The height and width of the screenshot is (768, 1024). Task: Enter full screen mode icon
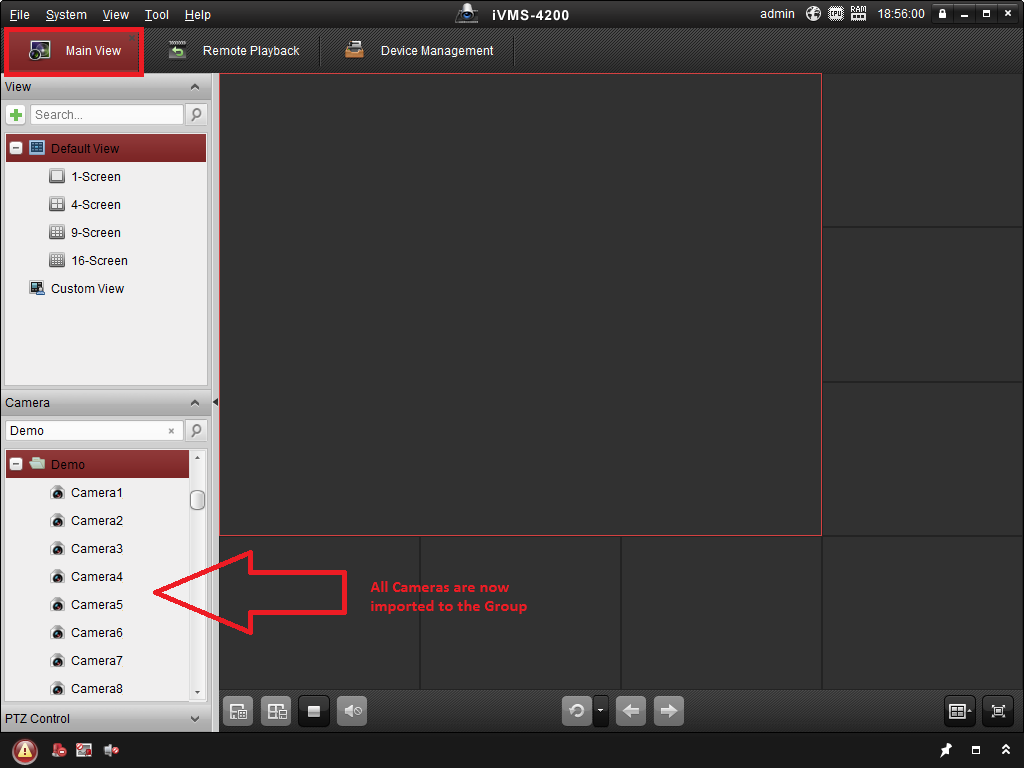997,712
